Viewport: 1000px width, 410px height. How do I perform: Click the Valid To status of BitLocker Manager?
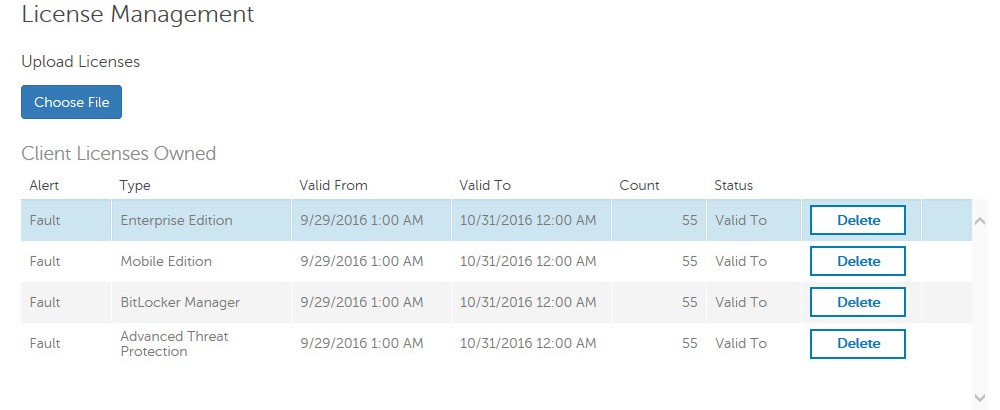point(741,302)
